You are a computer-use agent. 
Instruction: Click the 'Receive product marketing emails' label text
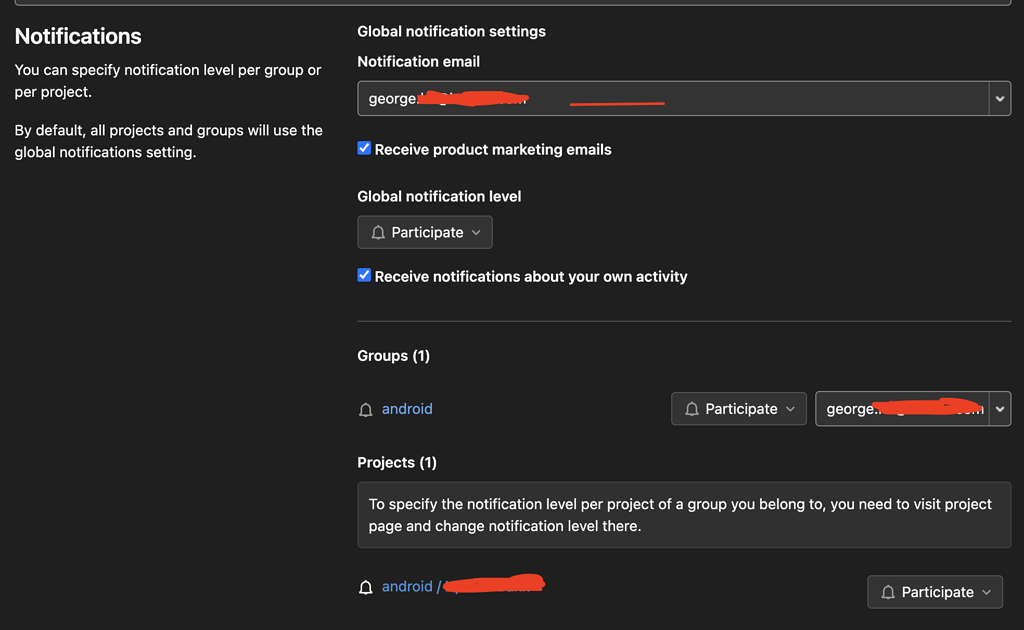[493, 150]
